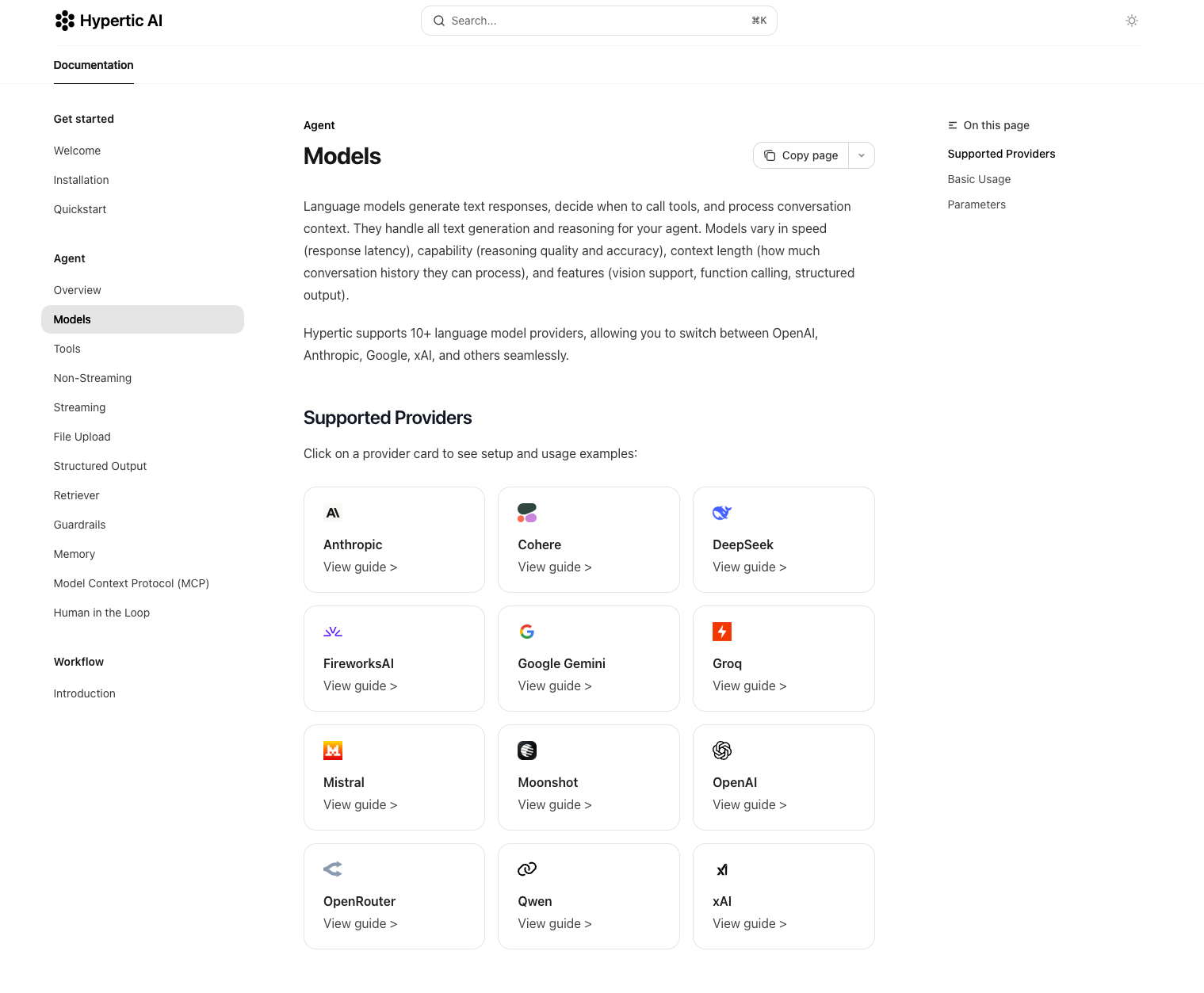Click inside the Search input field
The height and width of the screenshot is (993, 1204).
587,21
